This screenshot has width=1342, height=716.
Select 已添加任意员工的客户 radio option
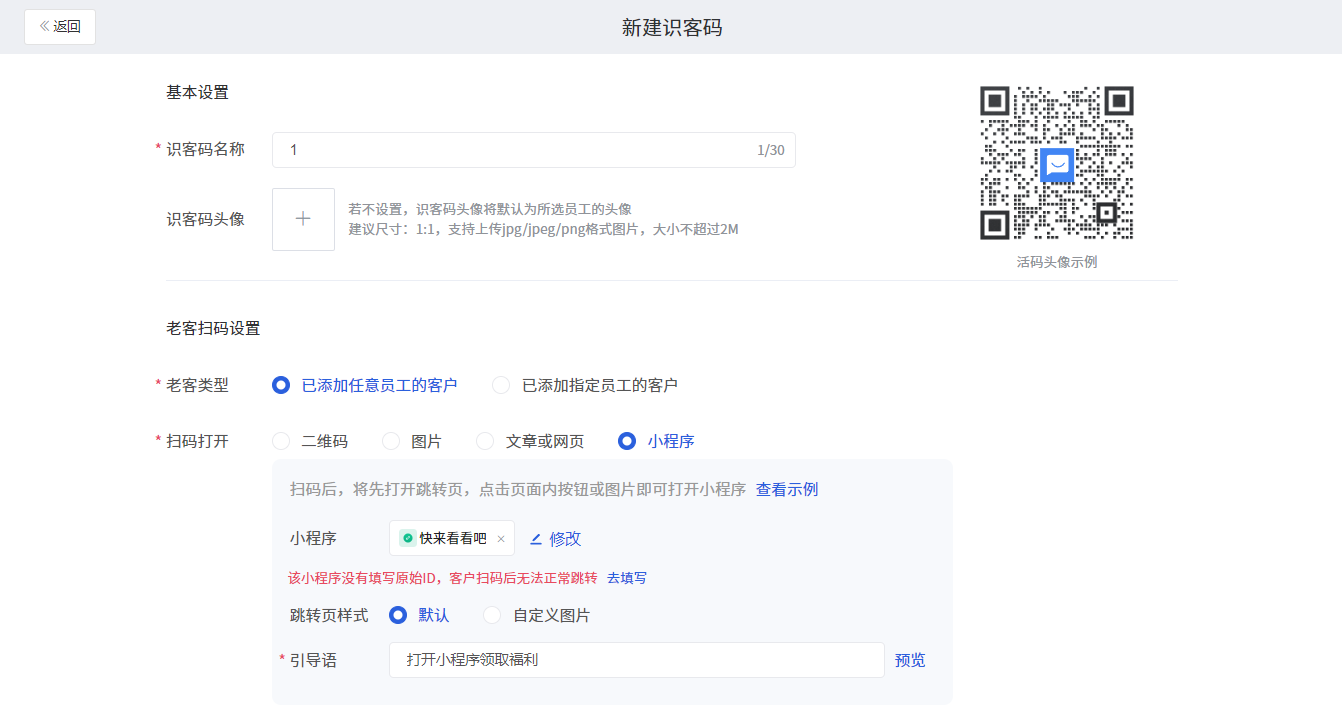coord(365,385)
